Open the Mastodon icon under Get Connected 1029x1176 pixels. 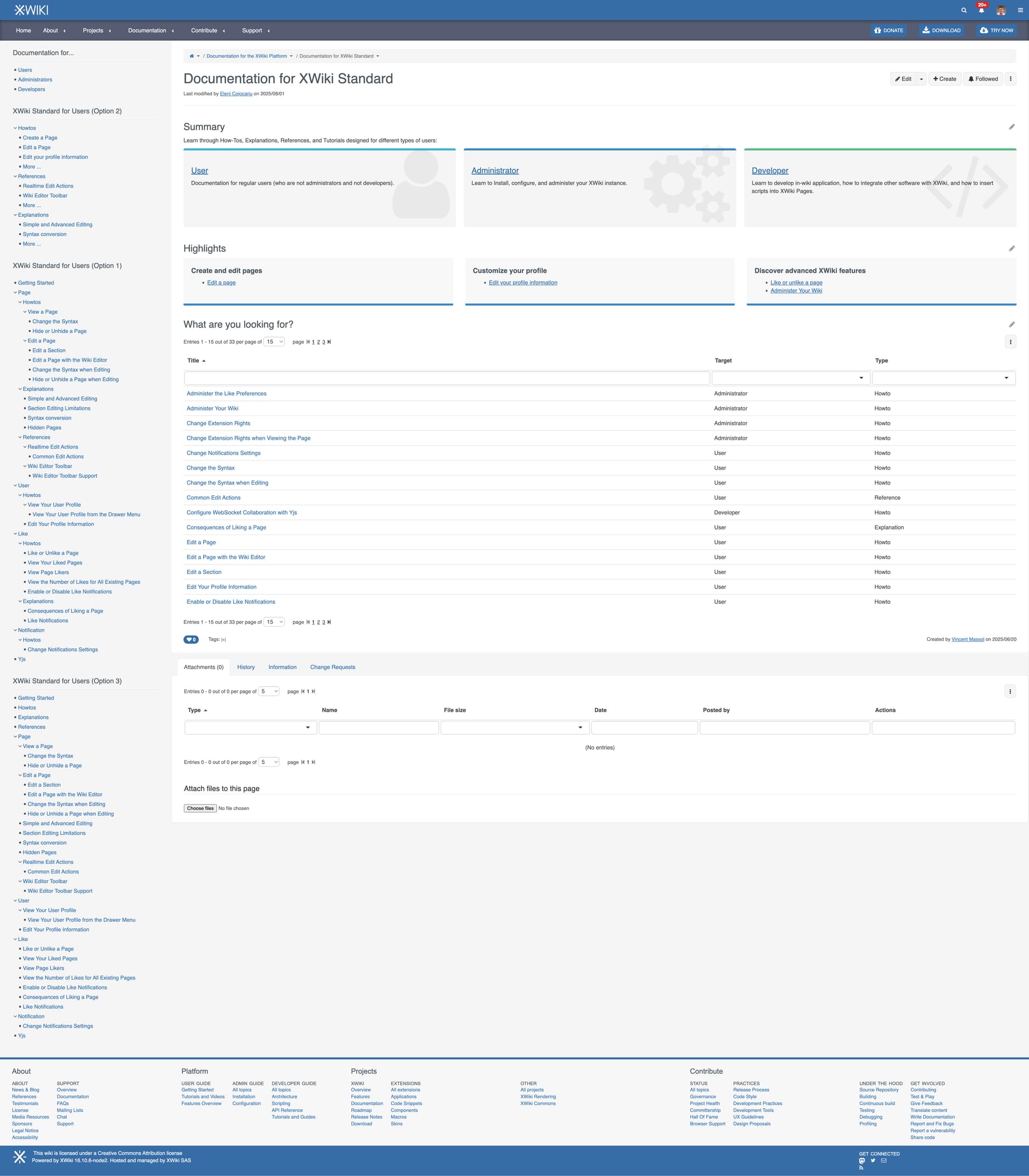(x=862, y=1160)
